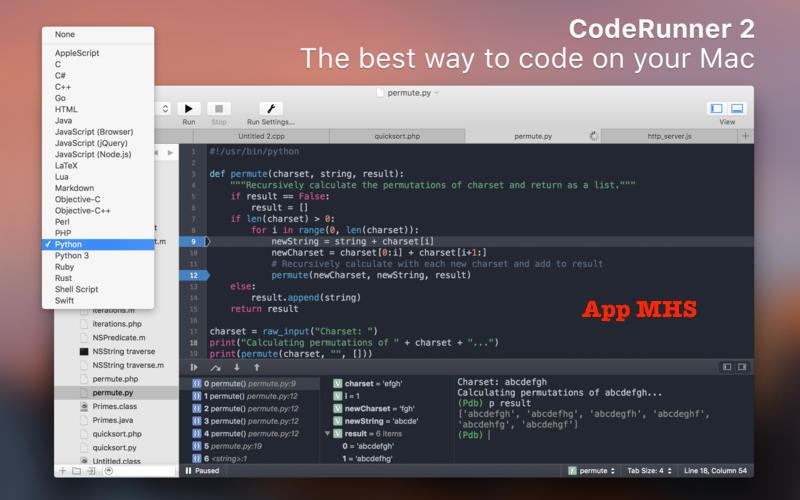Add new file with sidebar plus icon

click(x=62, y=471)
